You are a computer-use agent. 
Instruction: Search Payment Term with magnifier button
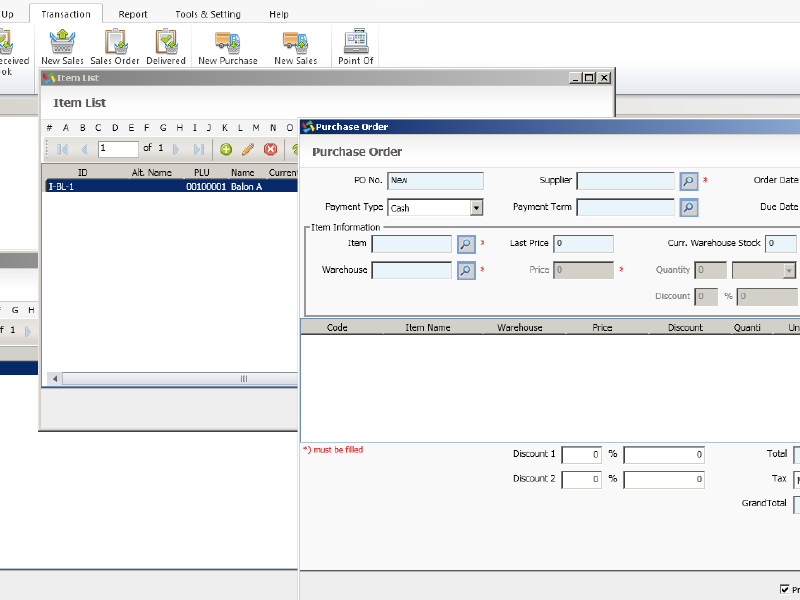[x=689, y=207]
